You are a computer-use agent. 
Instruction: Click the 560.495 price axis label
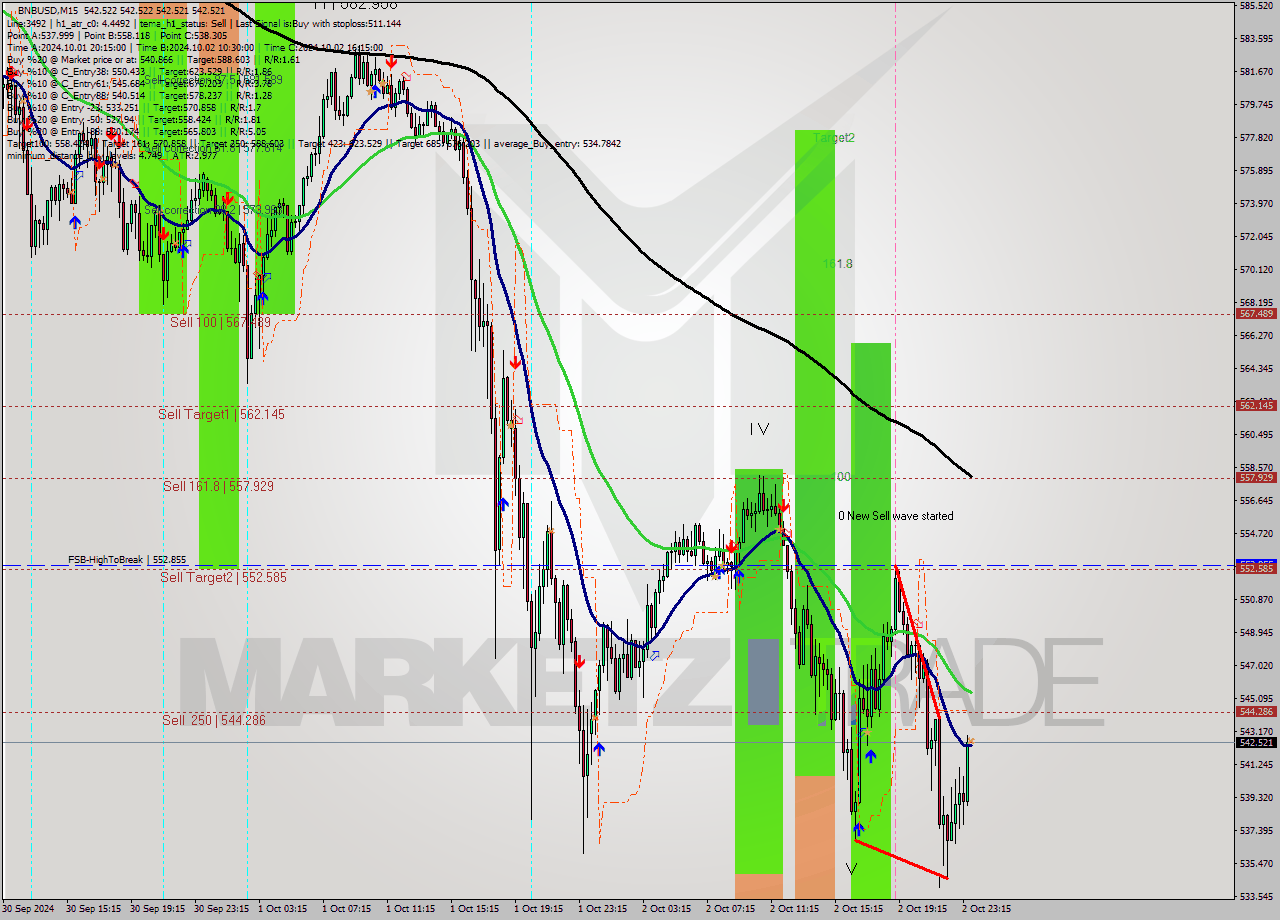(1256, 434)
